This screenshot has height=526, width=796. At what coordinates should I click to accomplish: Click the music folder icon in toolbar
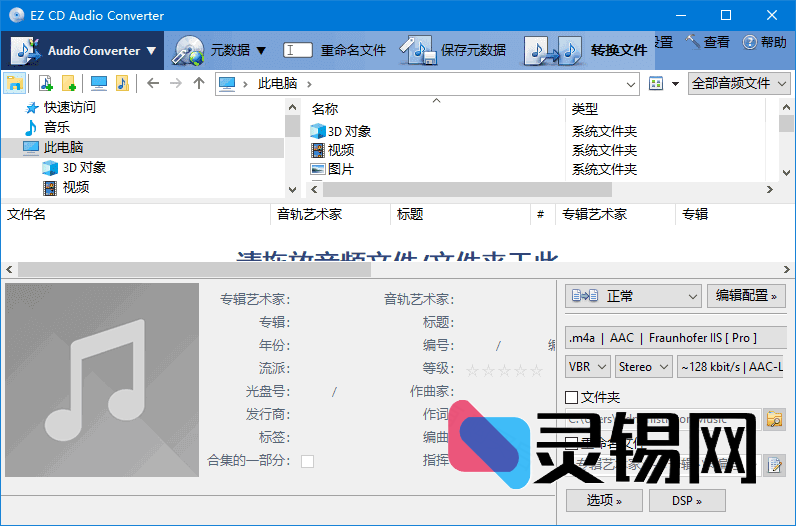pos(122,83)
